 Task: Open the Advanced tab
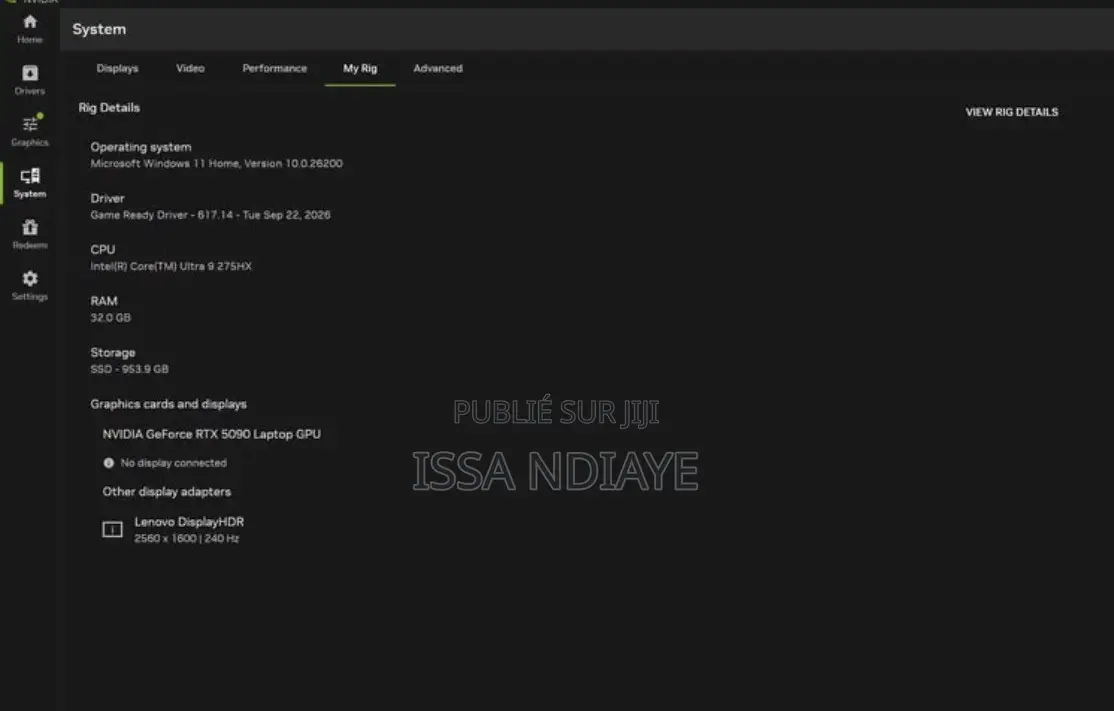tap(438, 68)
